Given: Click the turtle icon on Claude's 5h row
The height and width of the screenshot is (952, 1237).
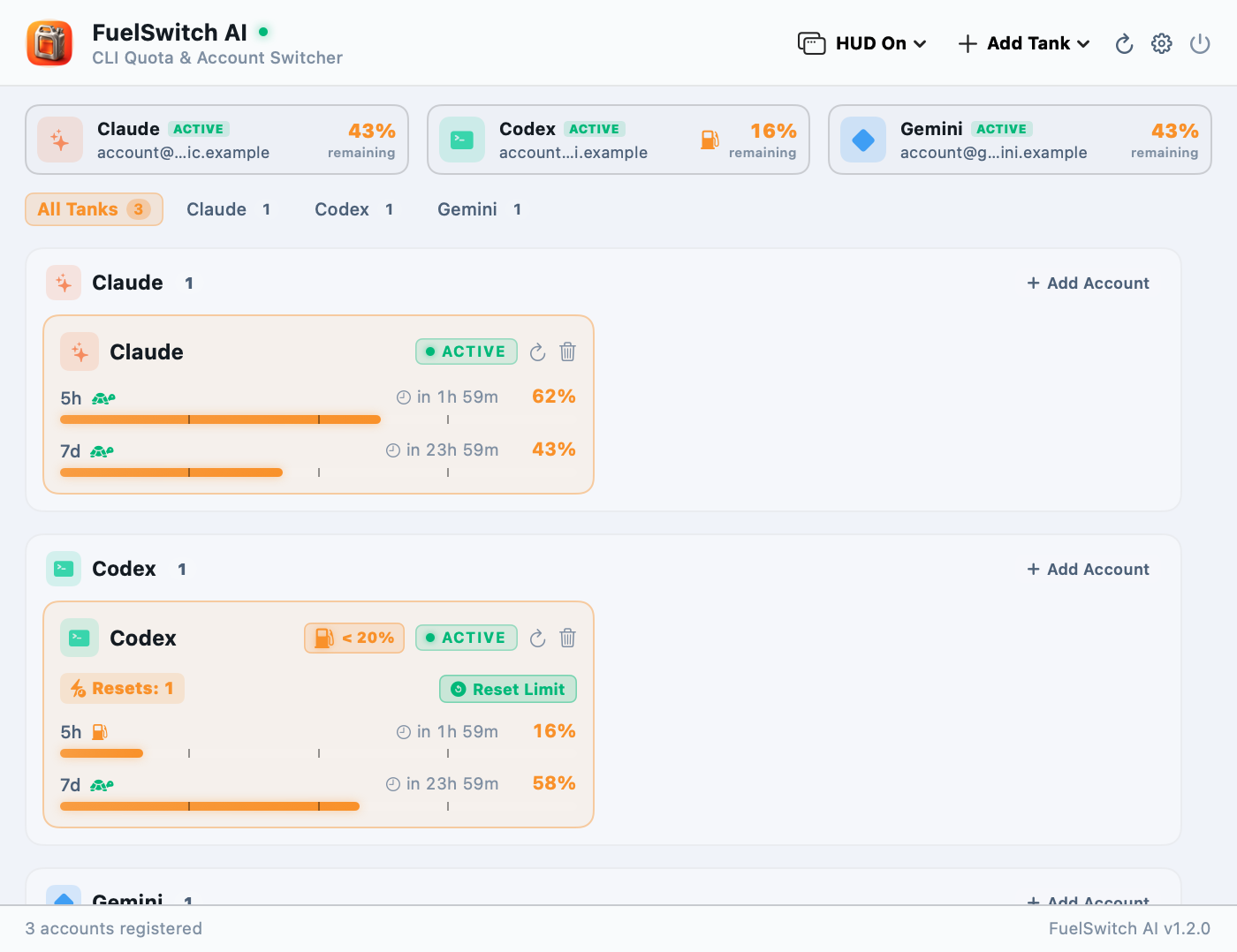Looking at the screenshot, I should [x=103, y=398].
